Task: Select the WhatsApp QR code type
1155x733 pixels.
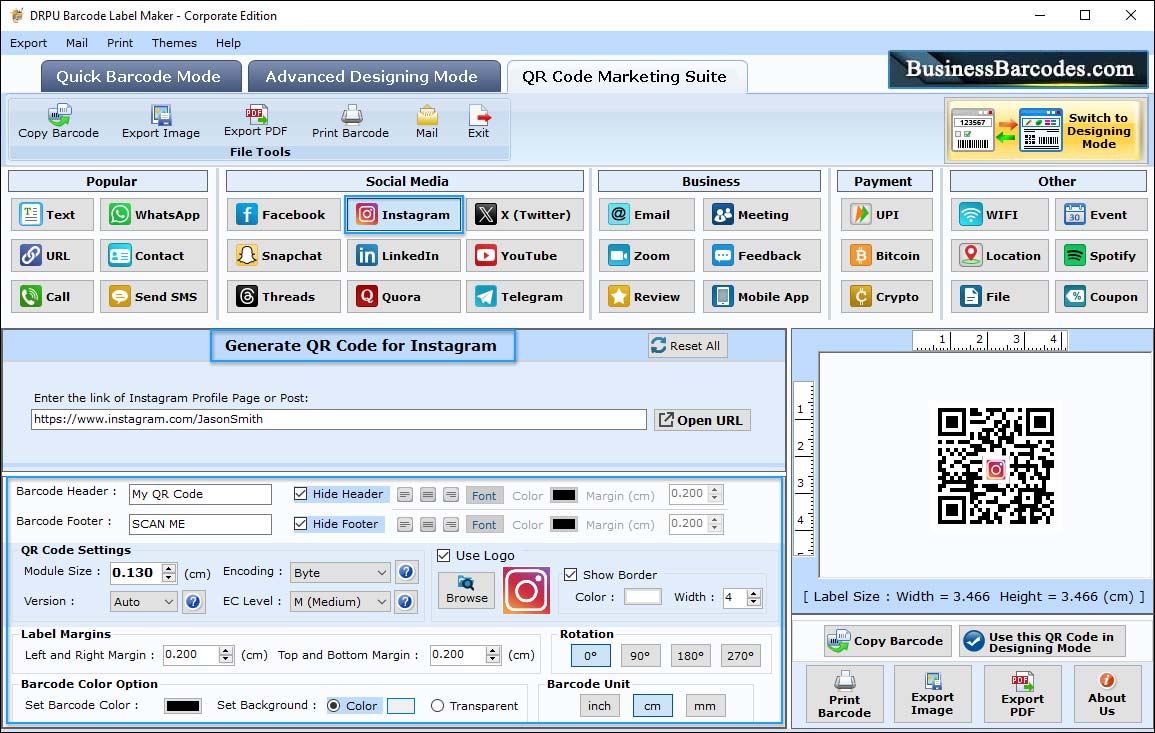Action: coord(154,214)
